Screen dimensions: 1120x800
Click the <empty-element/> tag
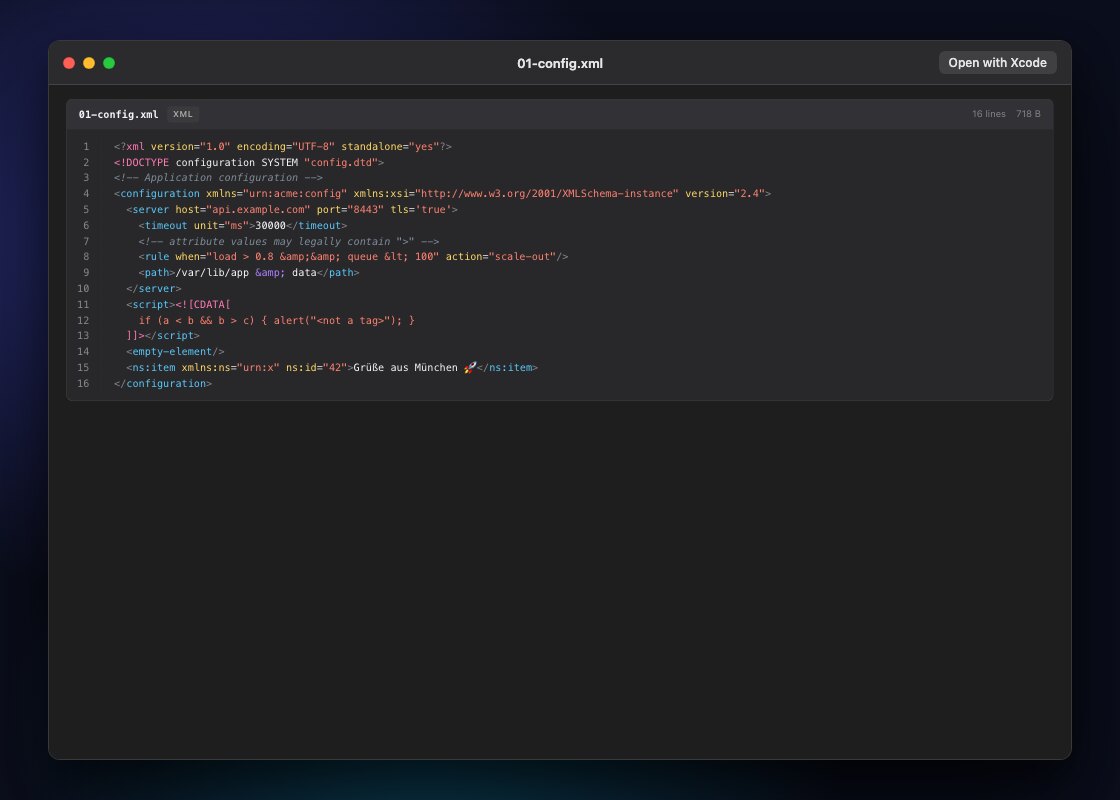click(x=175, y=351)
